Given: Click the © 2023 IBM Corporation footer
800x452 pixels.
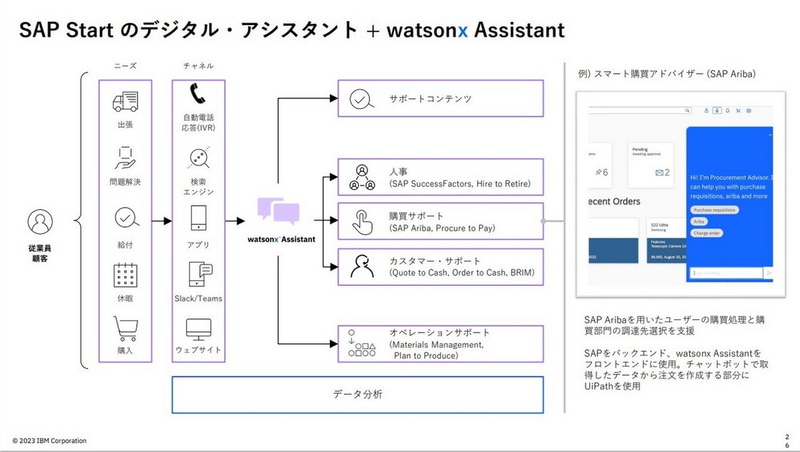Looking at the screenshot, I should [49, 441].
